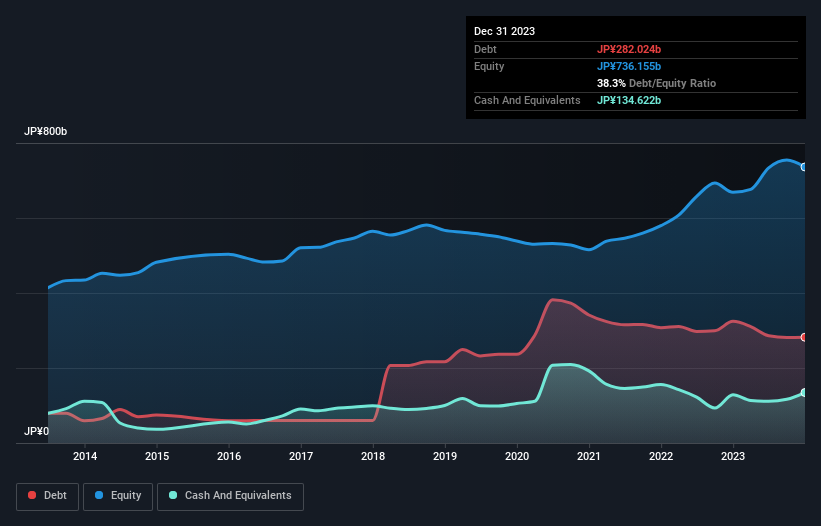Click the Equity endpoint marker on chart
Image resolution: width=821 pixels, height=526 pixels.
[804, 167]
